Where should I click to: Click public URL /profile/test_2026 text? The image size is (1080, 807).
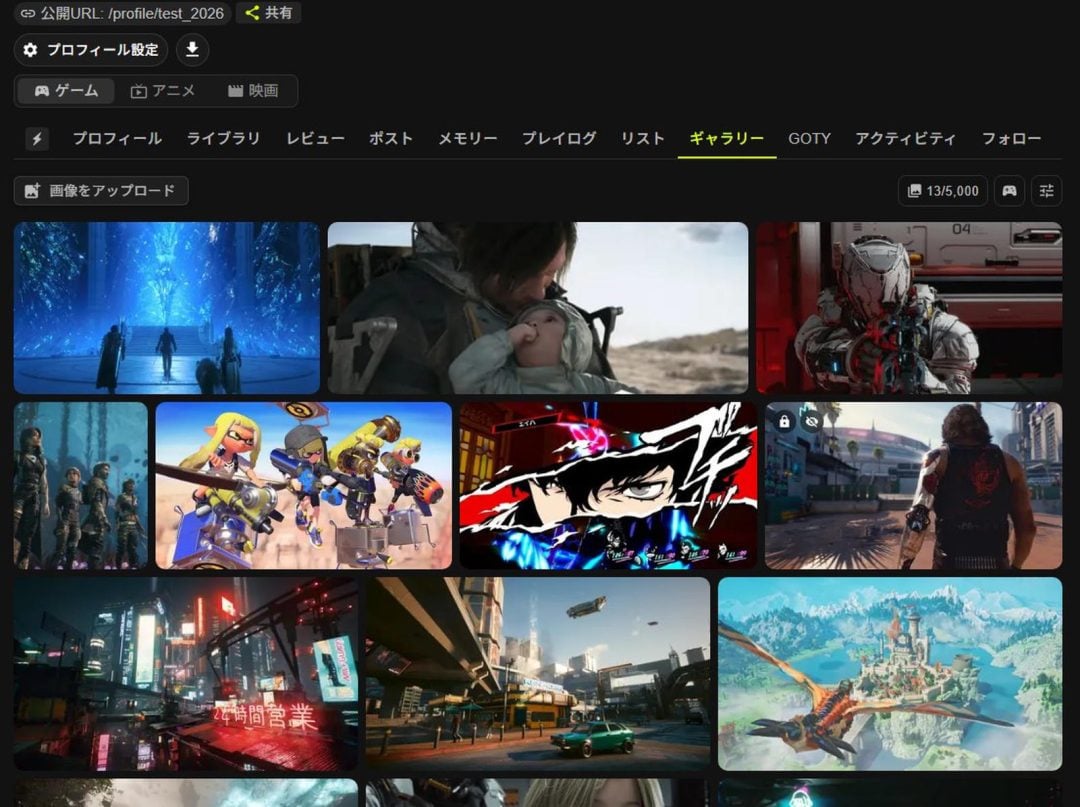coord(166,13)
